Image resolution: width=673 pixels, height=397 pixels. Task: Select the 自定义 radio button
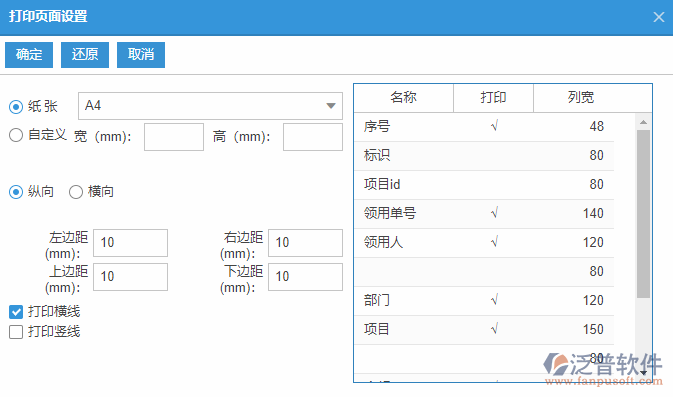[16, 135]
